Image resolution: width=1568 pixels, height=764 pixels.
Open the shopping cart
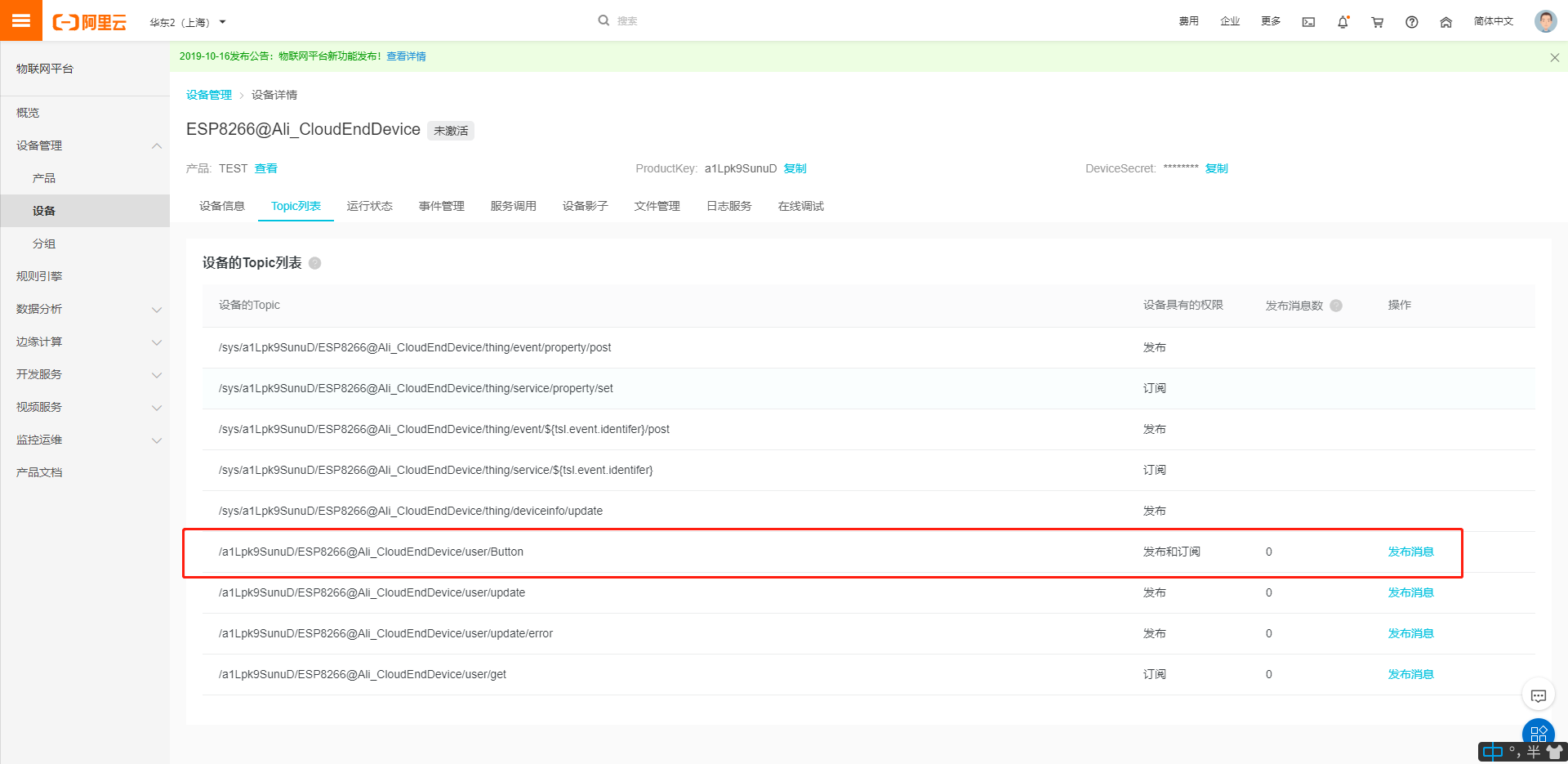coord(1377,22)
